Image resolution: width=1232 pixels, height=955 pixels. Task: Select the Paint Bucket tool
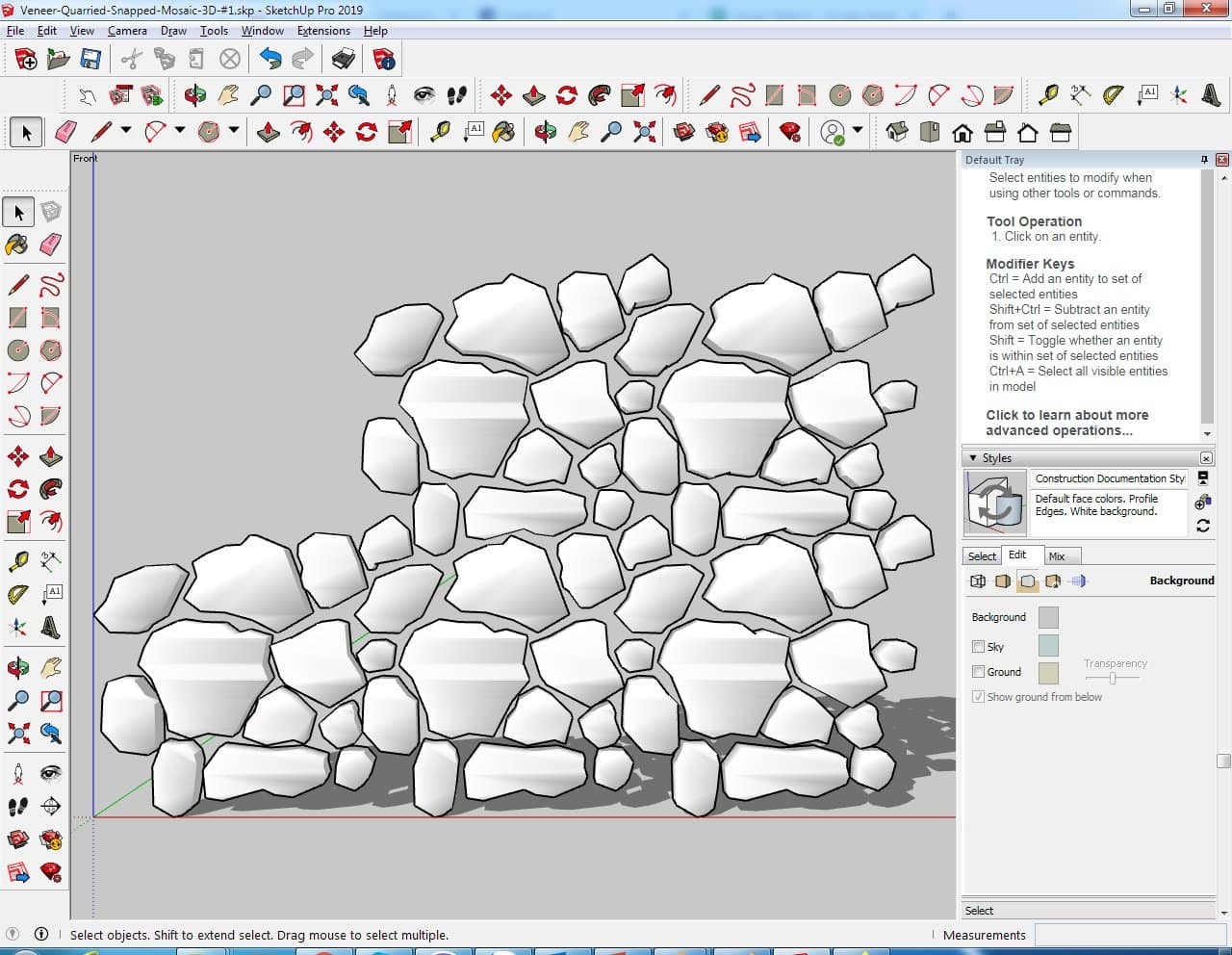17,245
